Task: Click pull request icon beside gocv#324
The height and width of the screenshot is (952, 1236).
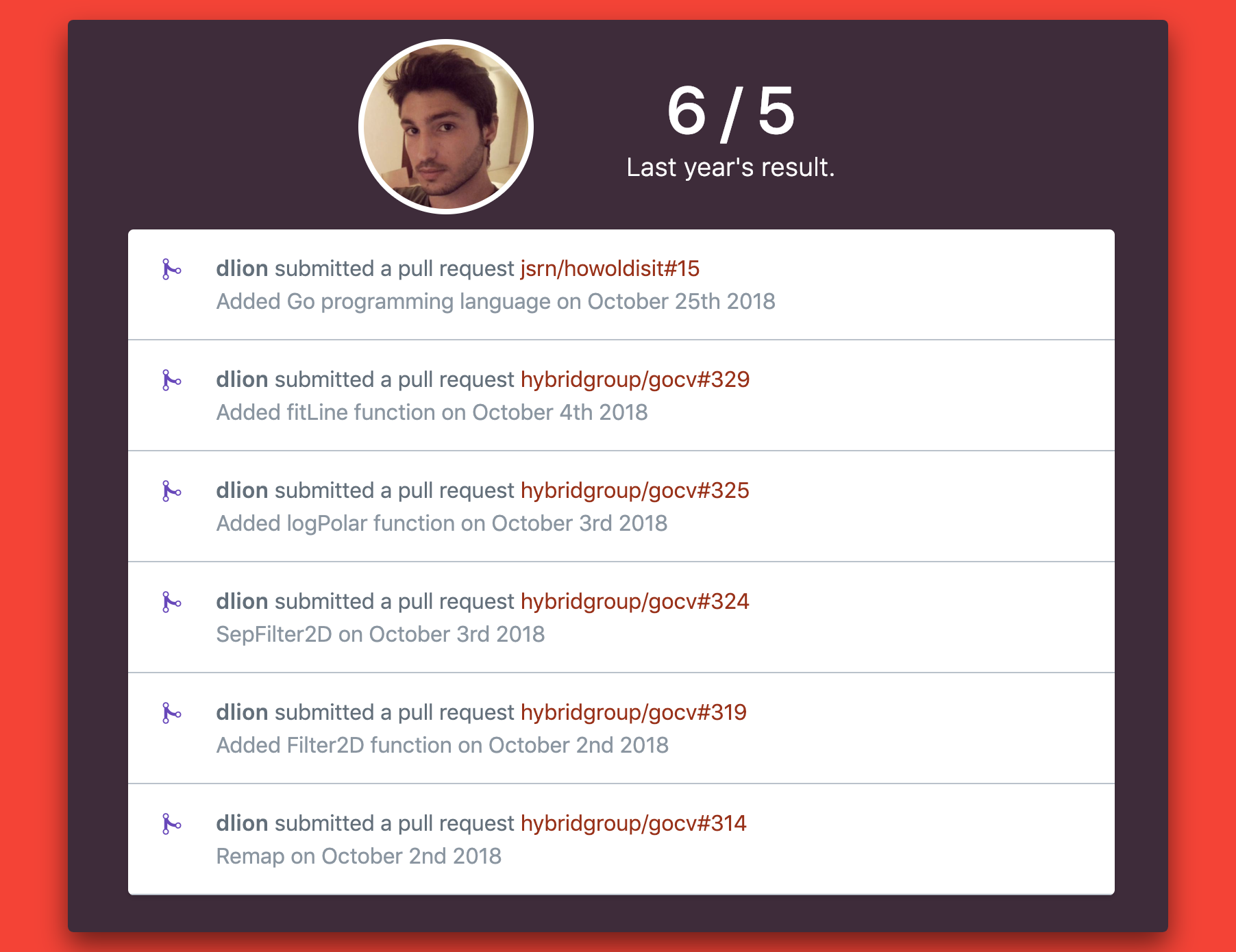Action: point(171,602)
